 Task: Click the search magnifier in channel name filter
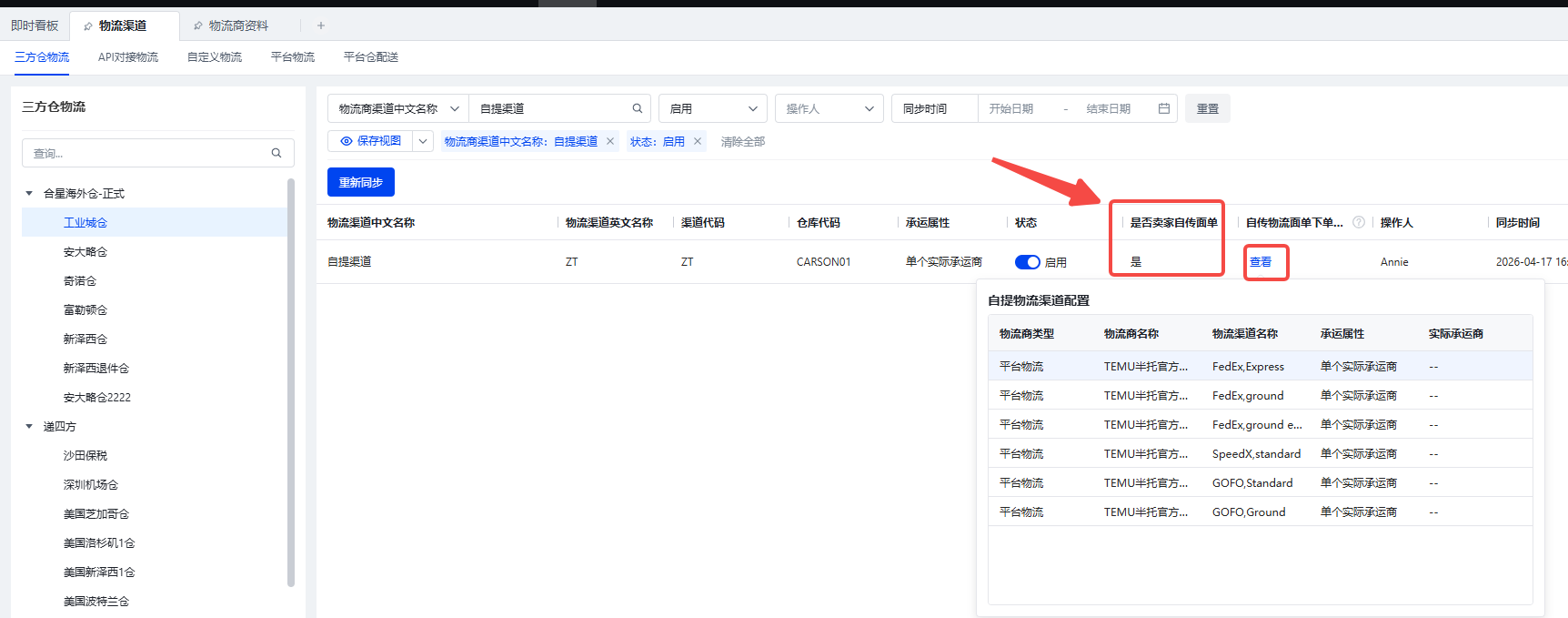(638, 108)
